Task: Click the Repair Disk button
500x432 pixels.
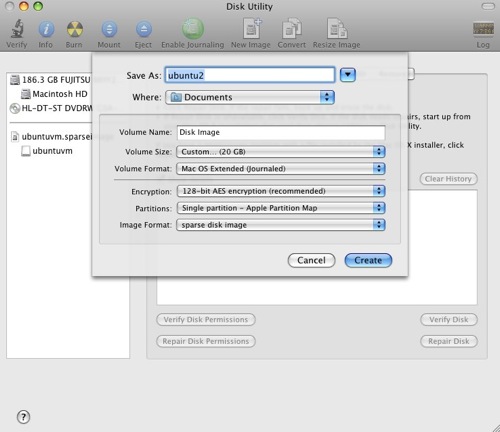Action: (449, 341)
